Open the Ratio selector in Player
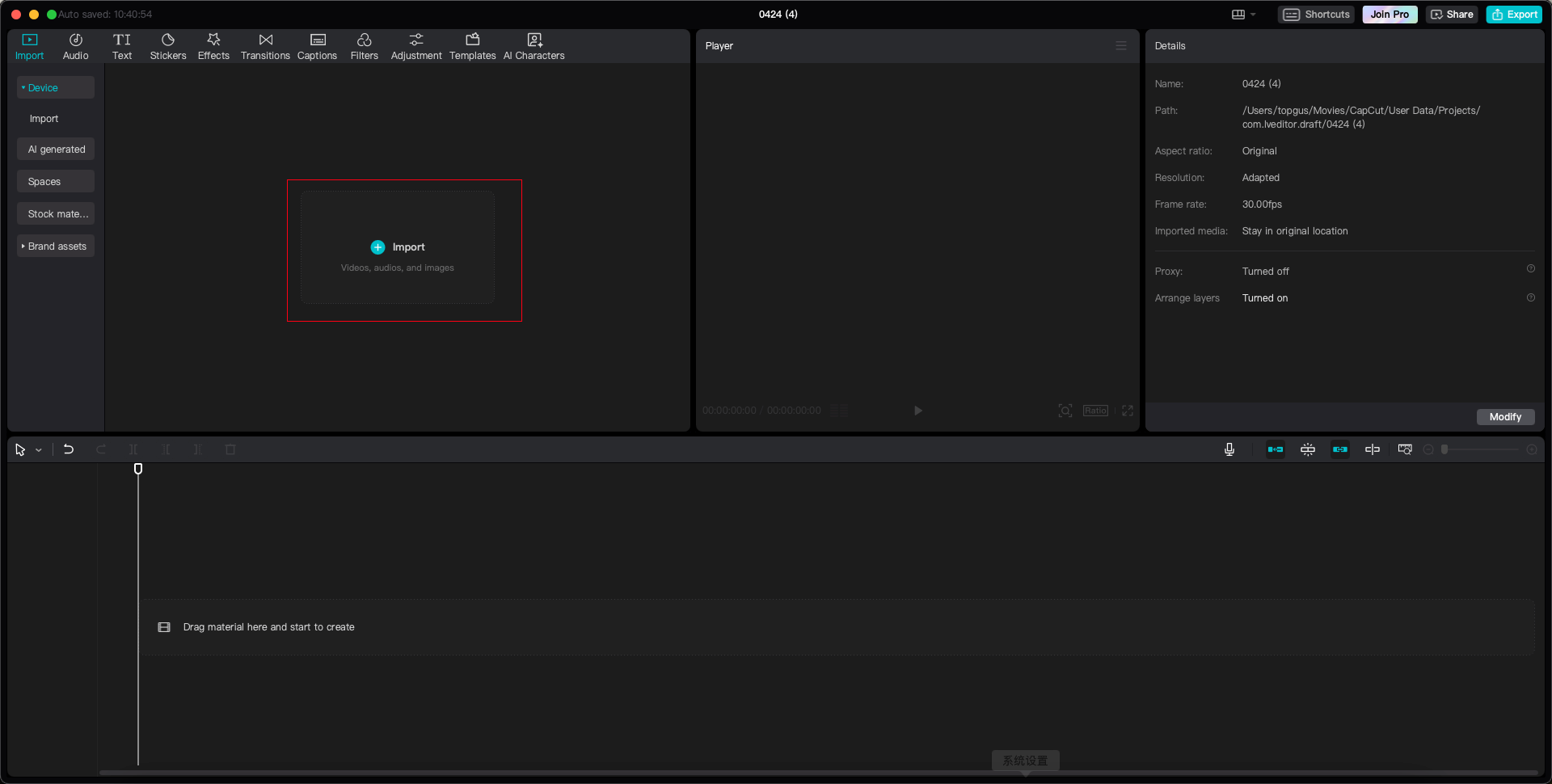The width and height of the screenshot is (1552, 784). point(1095,411)
